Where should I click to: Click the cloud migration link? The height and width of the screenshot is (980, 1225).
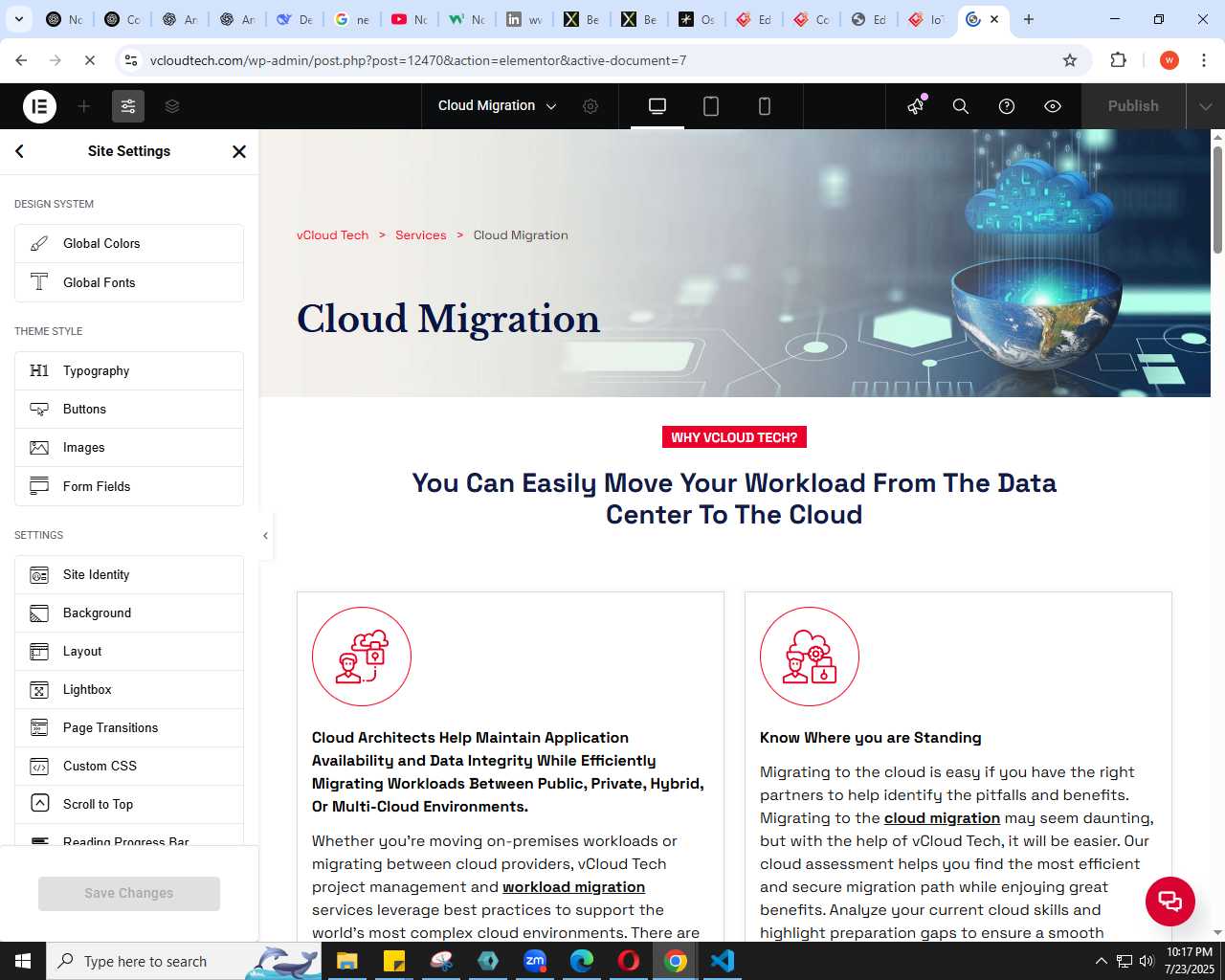pos(942,818)
